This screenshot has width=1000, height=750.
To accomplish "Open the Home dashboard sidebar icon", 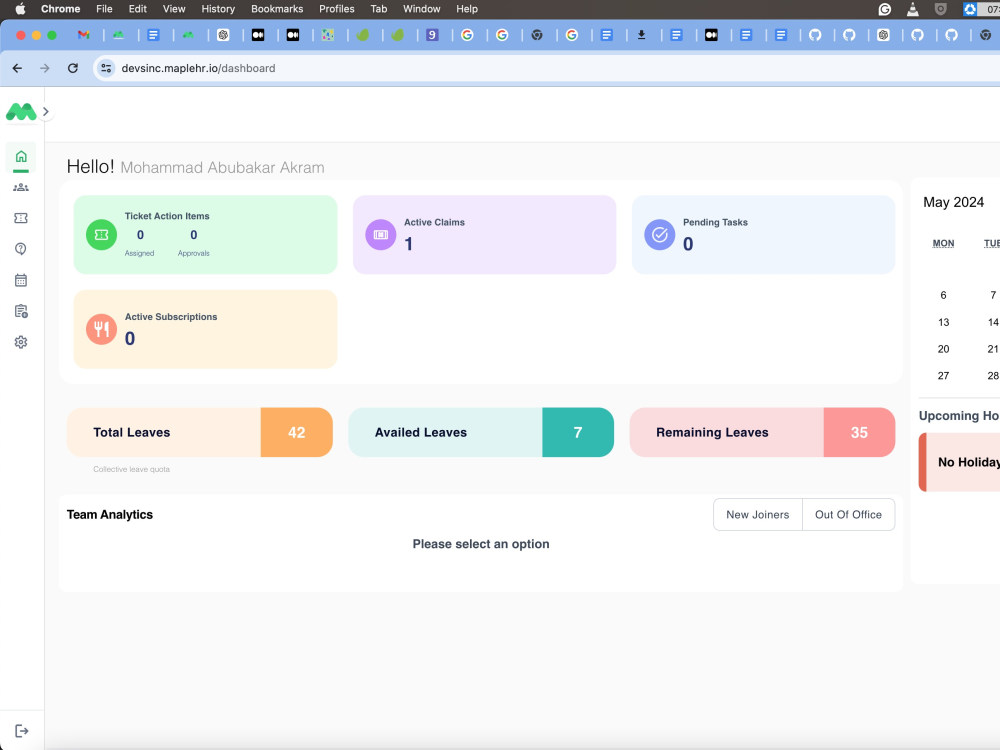I will click(x=21, y=156).
